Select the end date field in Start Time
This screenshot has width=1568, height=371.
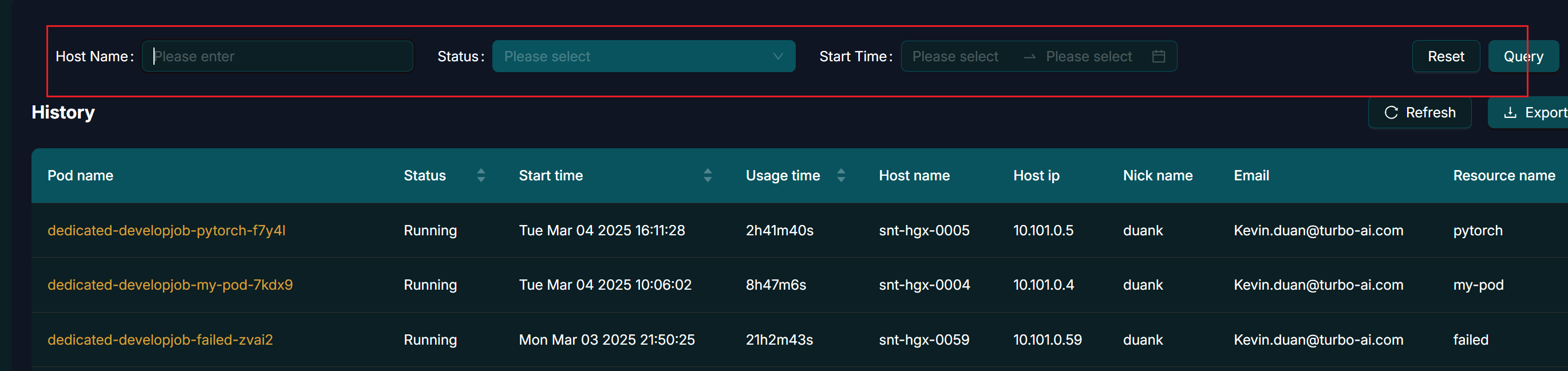click(1088, 56)
